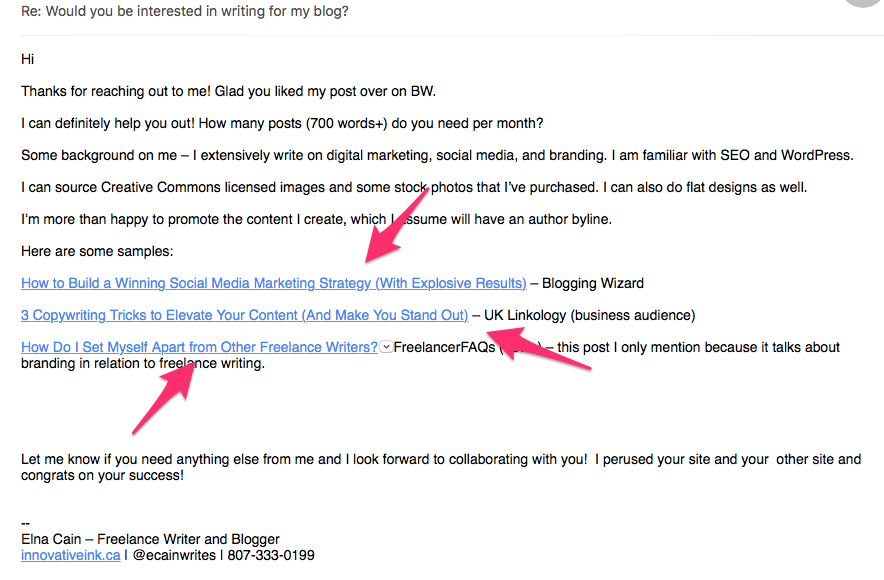Viewport: 884px width, 580px height.
Task: Open the Social Media Marketing Strategy link
Action: click(273, 283)
